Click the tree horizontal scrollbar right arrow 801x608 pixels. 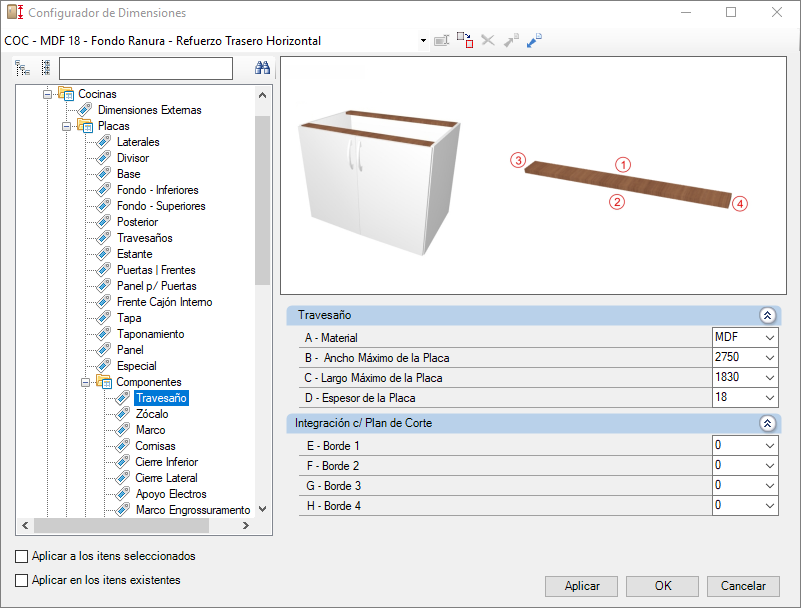246,525
